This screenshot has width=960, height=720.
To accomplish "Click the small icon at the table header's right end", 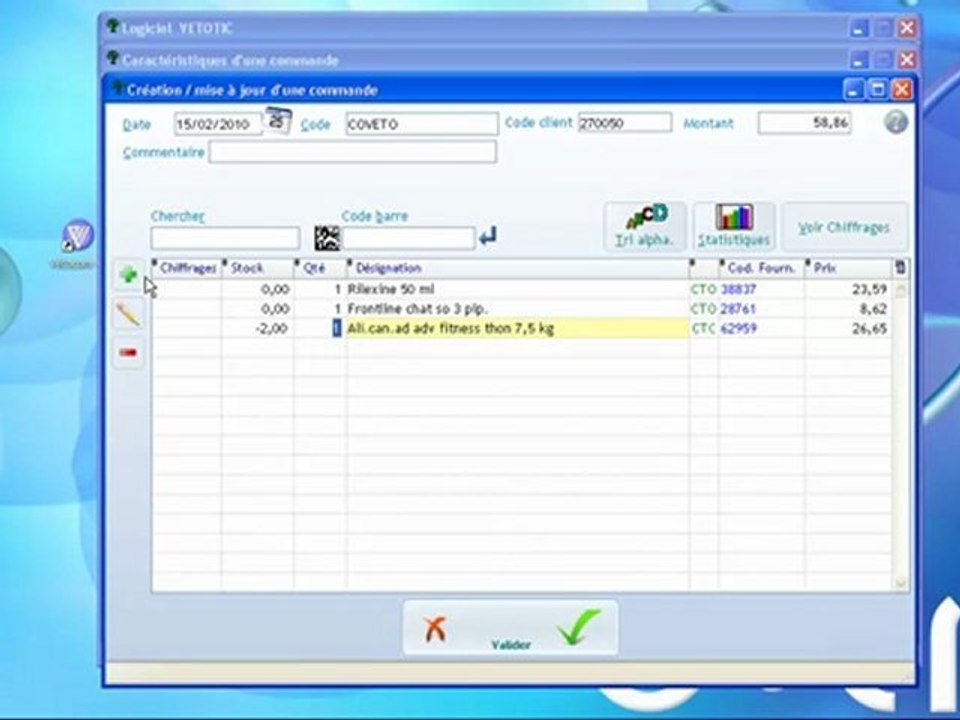I will [900, 268].
